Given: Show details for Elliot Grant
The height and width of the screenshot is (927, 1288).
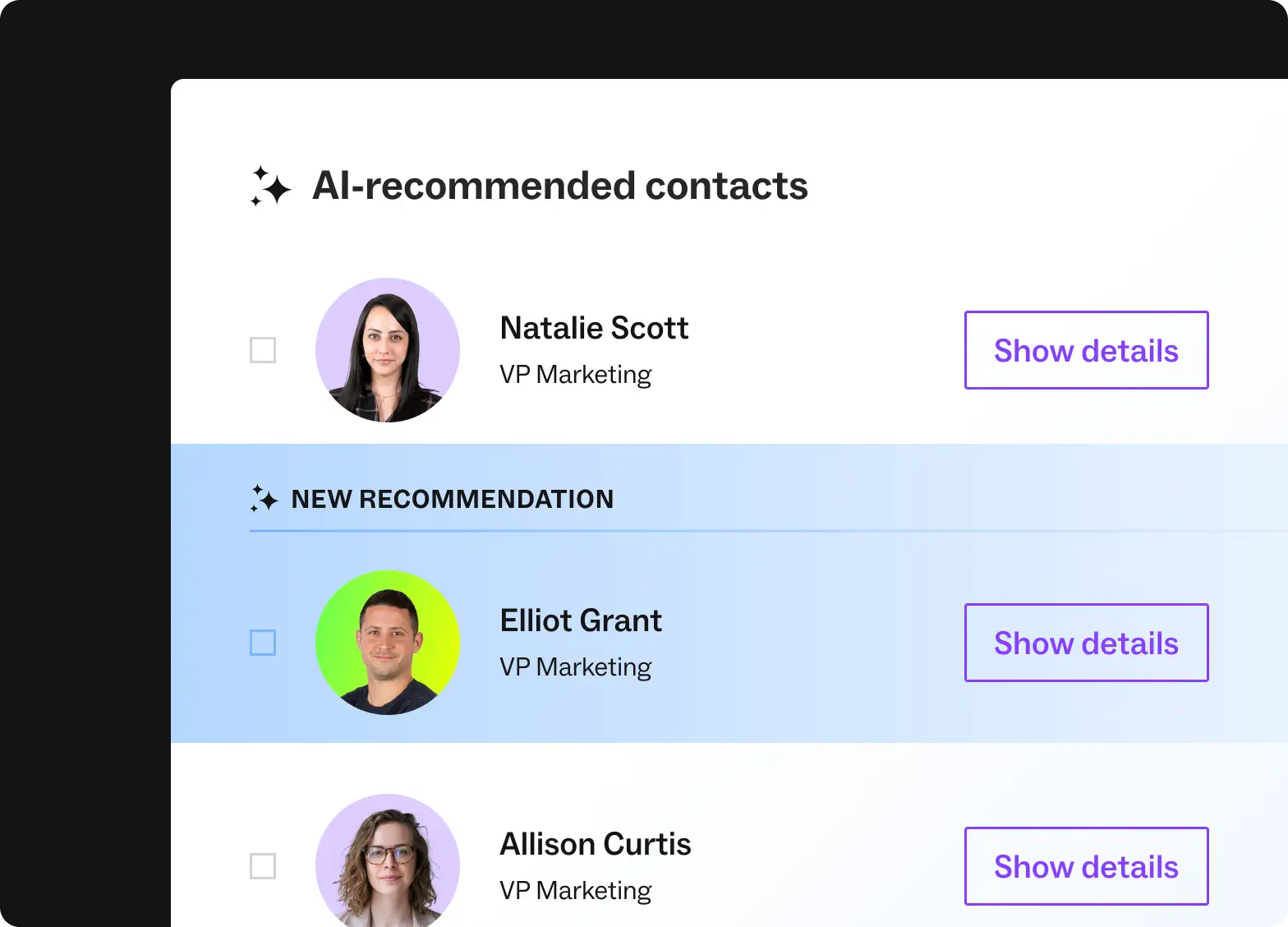Looking at the screenshot, I should [1086, 643].
